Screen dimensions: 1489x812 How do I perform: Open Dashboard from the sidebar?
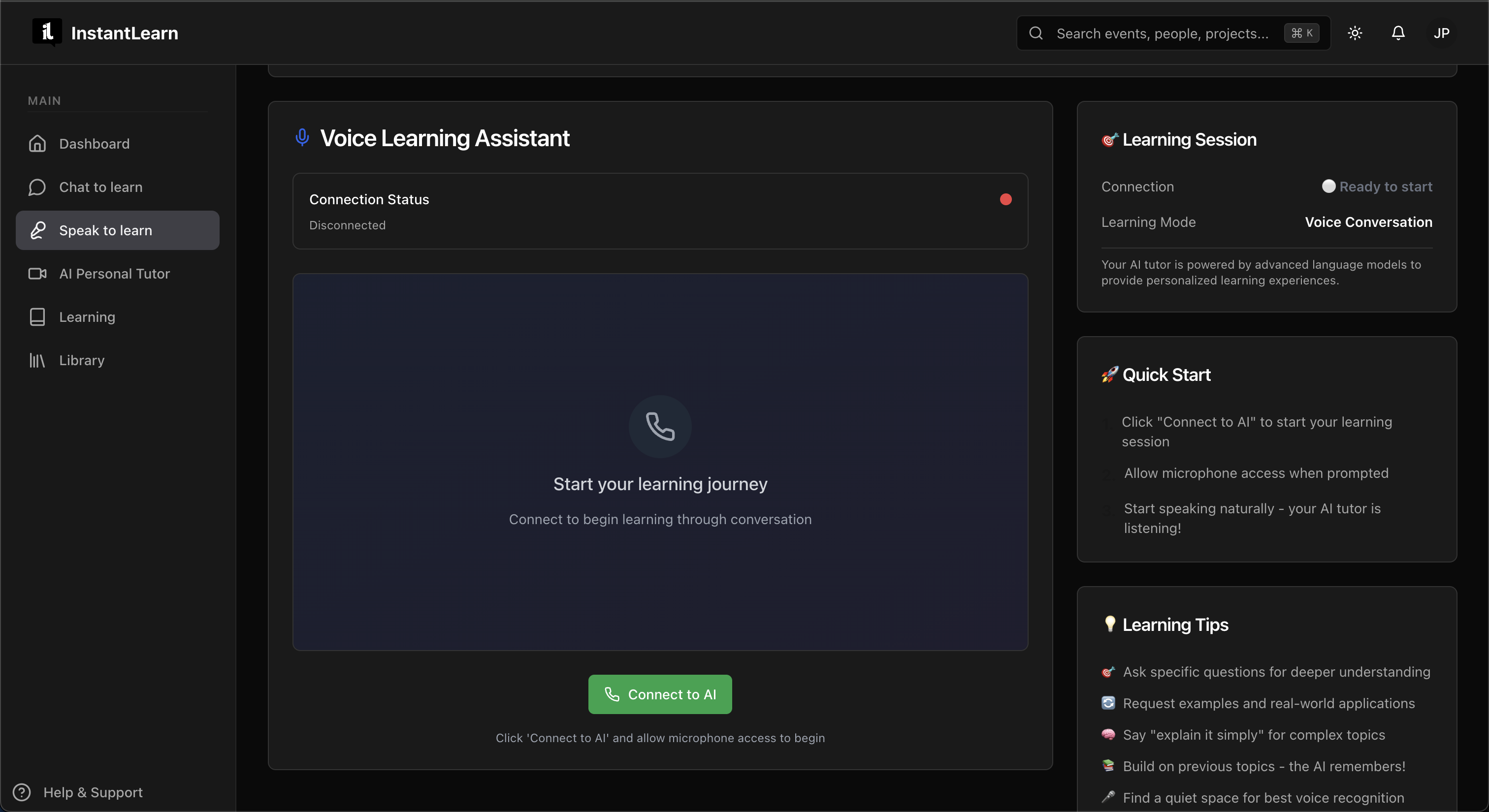pyautogui.click(x=94, y=144)
